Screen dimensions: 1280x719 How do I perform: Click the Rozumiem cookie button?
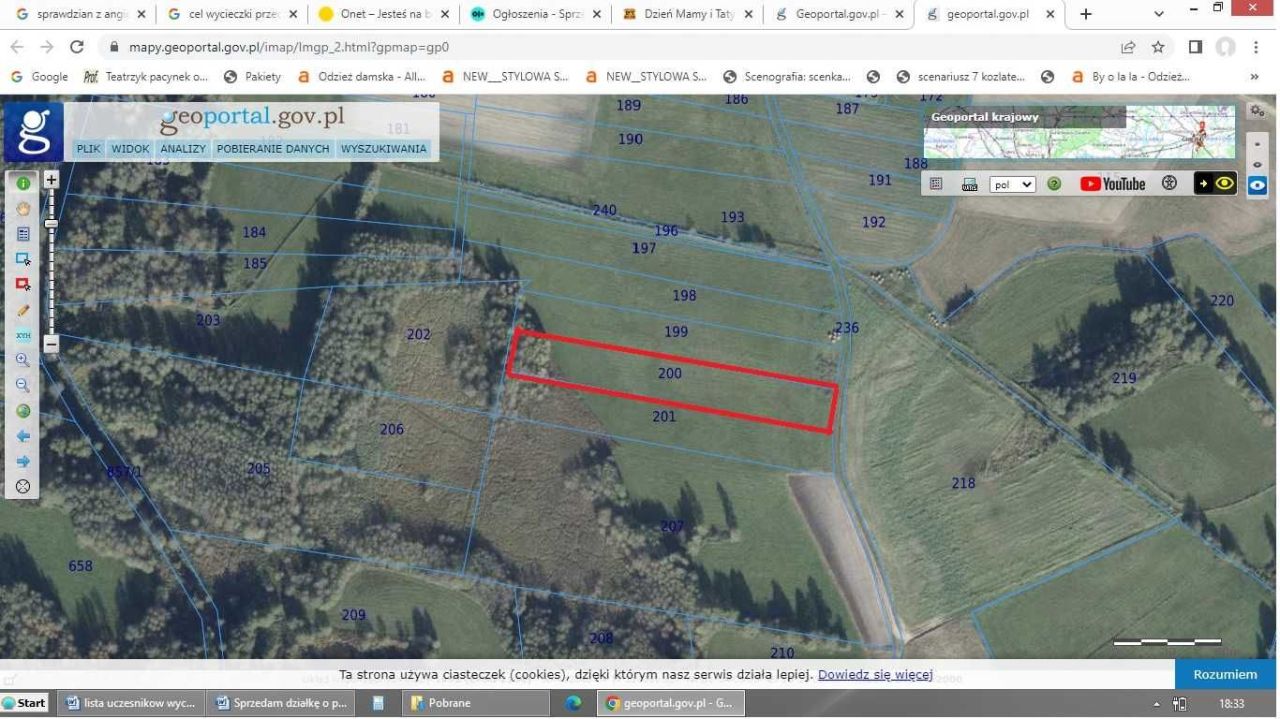pyautogui.click(x=1225, y=674)
